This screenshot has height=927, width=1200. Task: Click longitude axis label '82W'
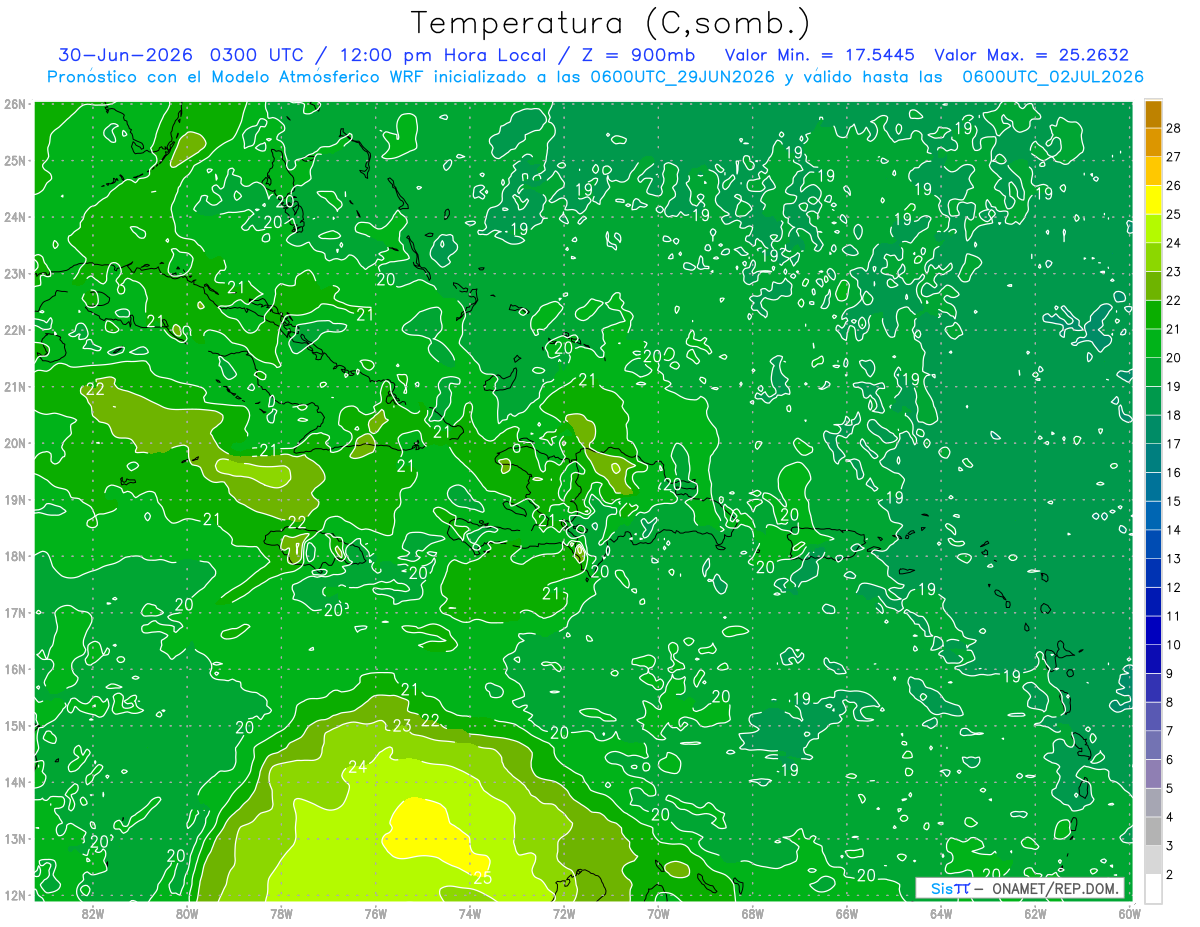pos(93,912)
